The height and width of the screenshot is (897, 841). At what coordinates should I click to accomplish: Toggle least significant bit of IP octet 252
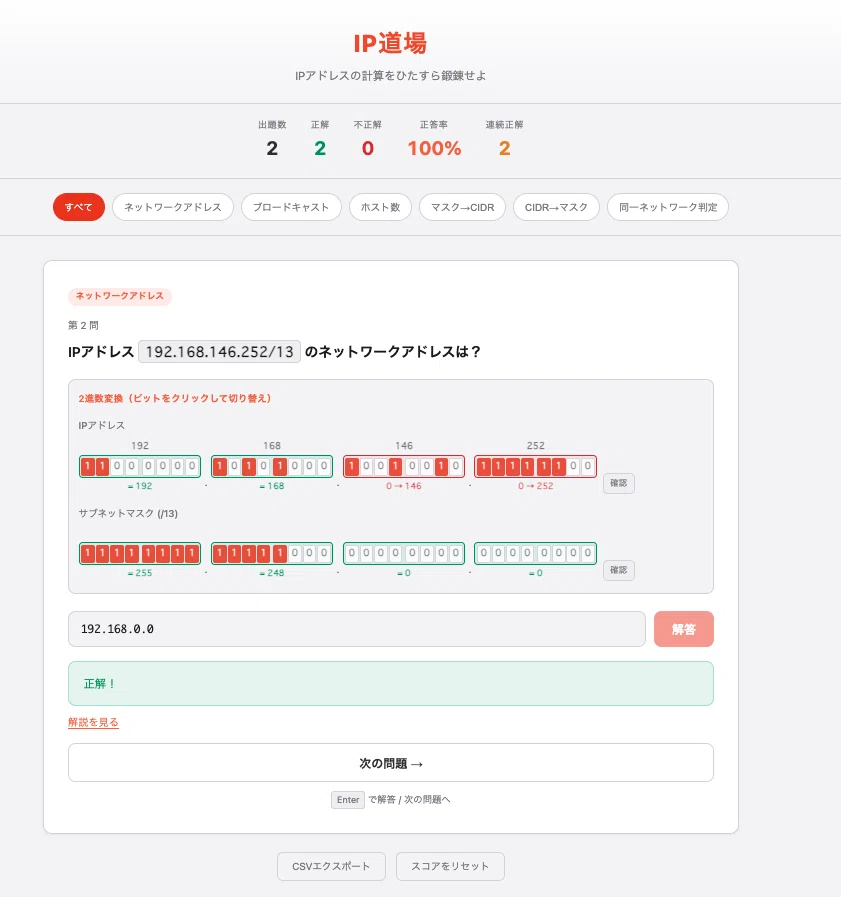pyautogui.click(x=588, y=466)
